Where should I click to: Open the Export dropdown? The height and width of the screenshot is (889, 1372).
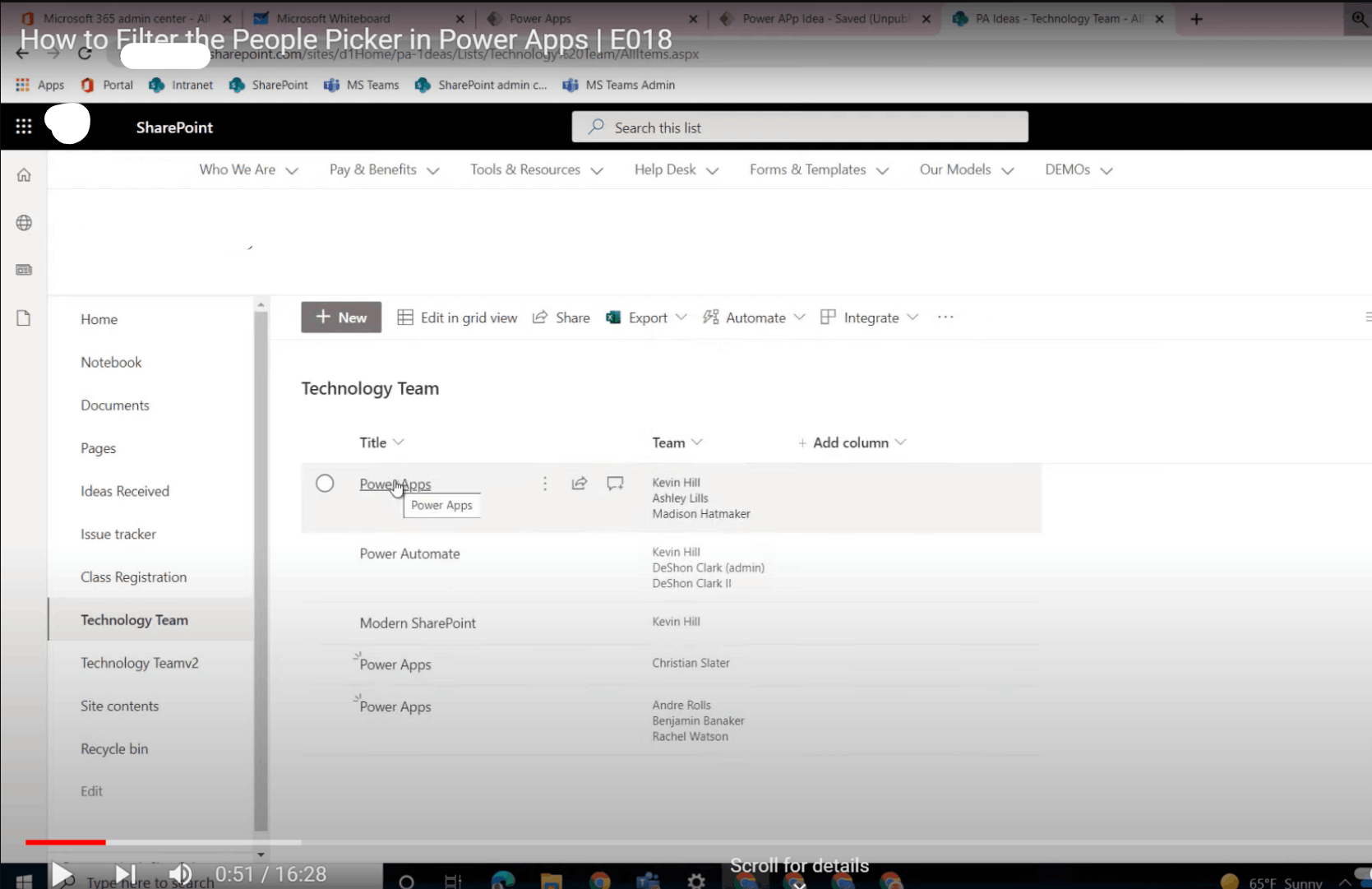tap(646, 317)
